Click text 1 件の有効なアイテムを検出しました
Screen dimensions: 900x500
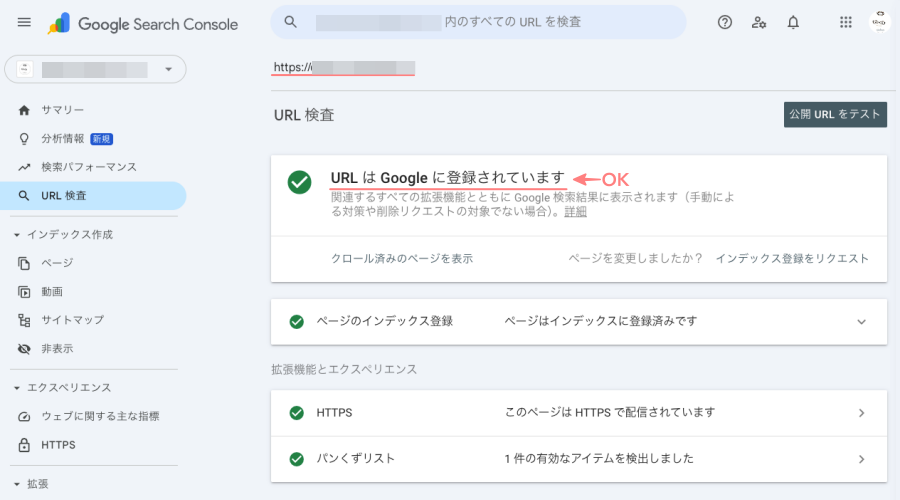pyautogui.click(x=599, y=459)
